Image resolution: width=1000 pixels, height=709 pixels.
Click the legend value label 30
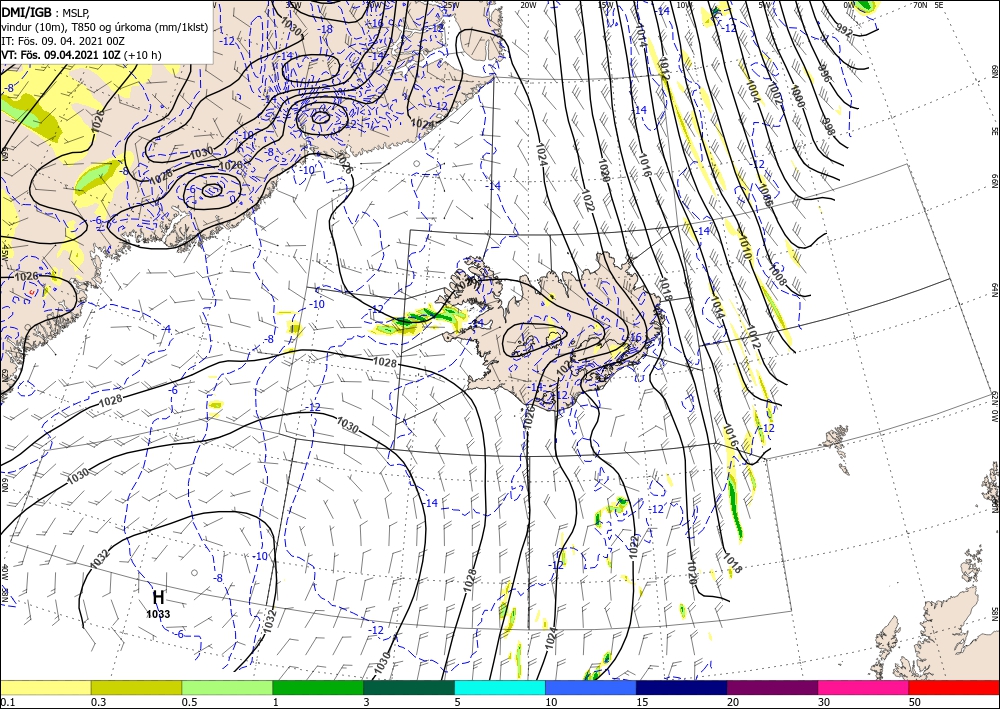point(824,702)
